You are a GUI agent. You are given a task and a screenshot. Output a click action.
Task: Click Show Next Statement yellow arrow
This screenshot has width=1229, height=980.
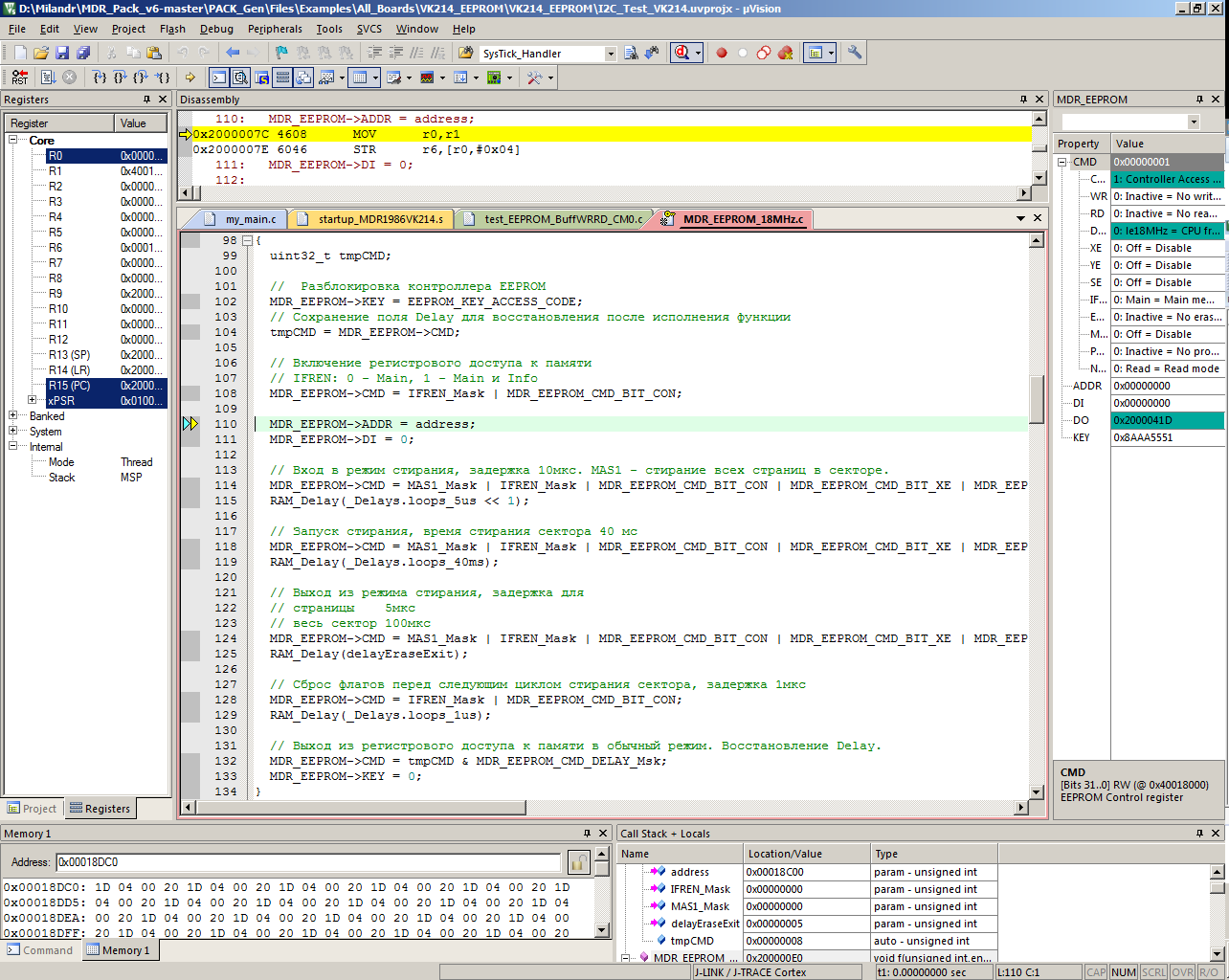(x=190, y=78)
